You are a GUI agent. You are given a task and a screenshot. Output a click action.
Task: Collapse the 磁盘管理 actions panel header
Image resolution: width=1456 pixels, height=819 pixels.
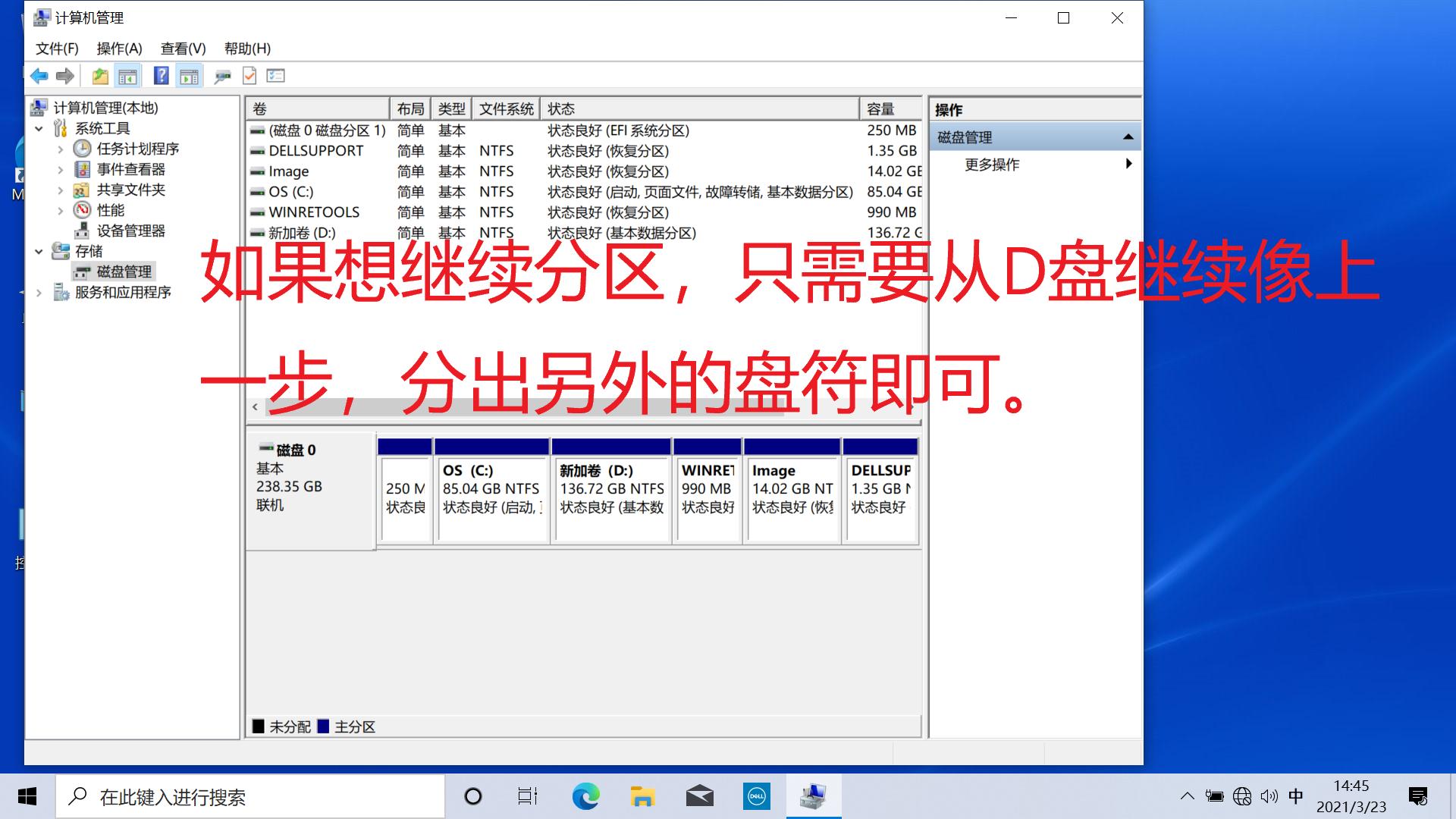click(x=1128, y=136)
